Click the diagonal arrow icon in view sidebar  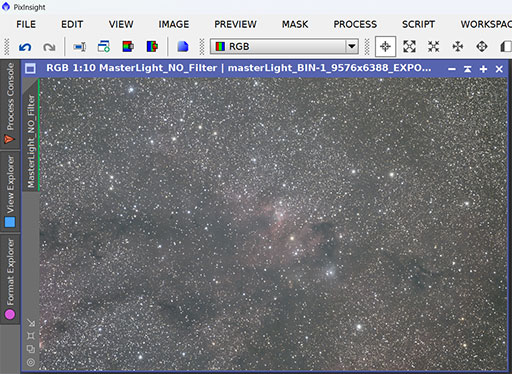pyautogui.click(x=31, y=323)
